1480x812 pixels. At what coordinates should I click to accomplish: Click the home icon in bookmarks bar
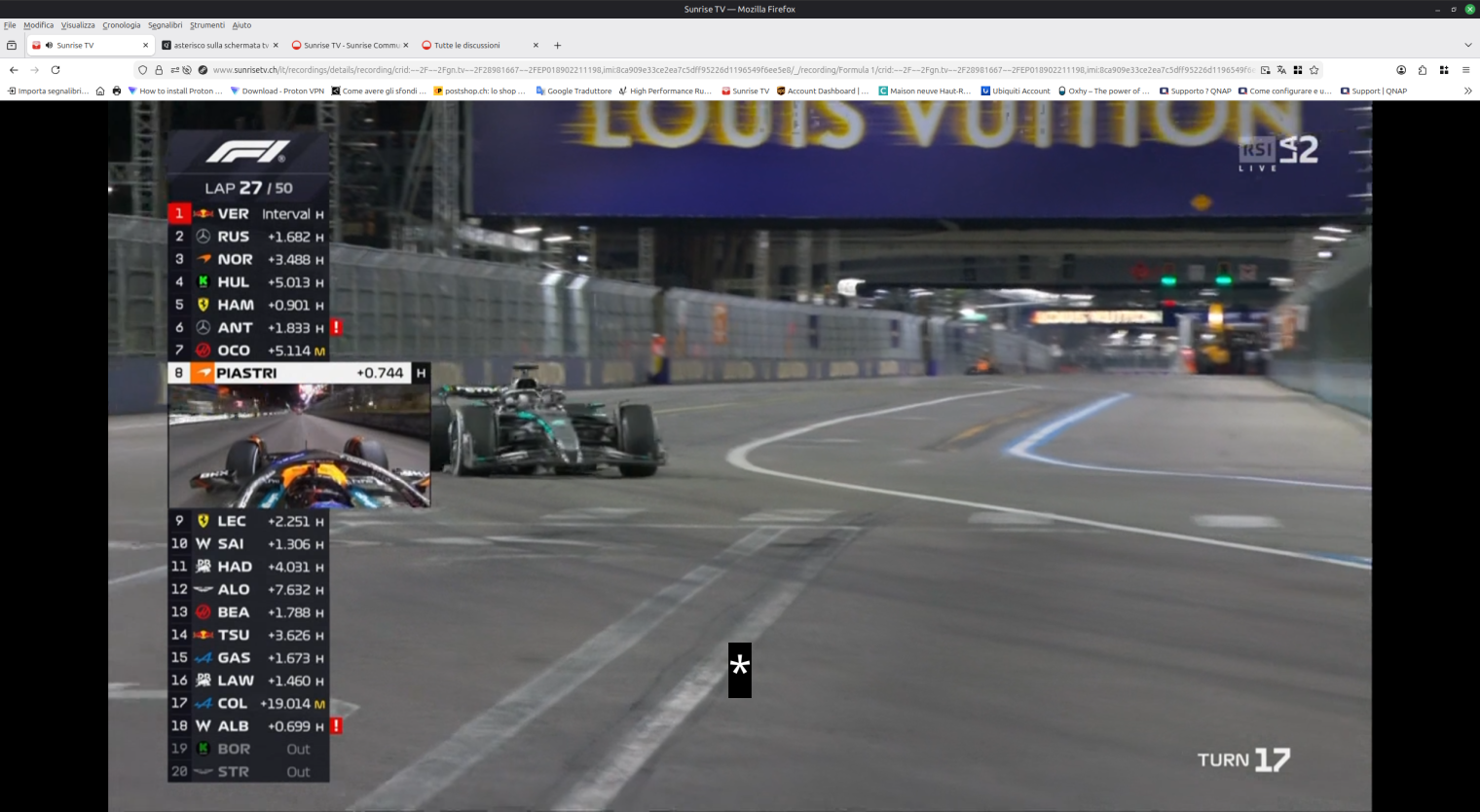click(100, 92)
